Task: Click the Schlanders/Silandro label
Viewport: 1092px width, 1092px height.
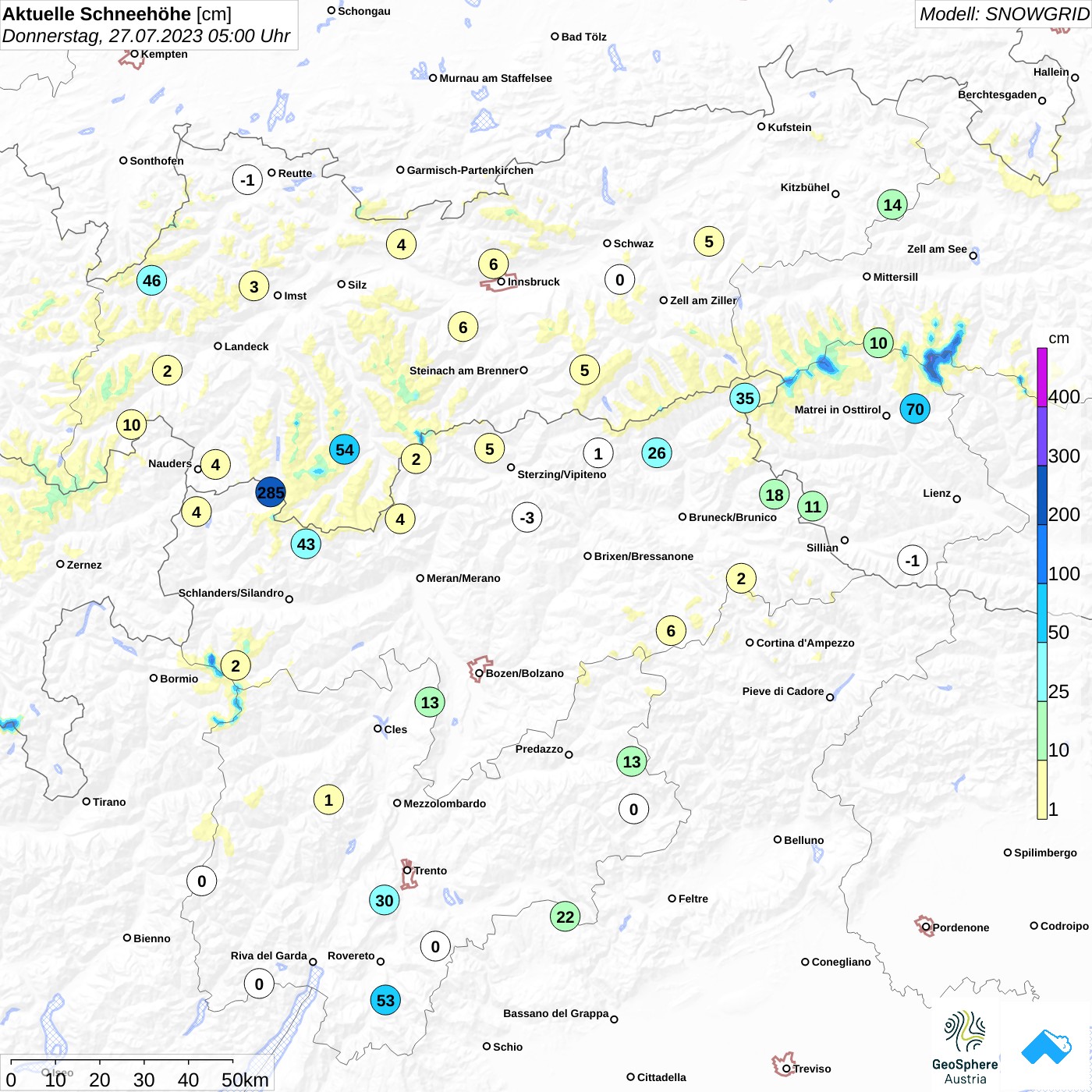Action: [231, 593]
